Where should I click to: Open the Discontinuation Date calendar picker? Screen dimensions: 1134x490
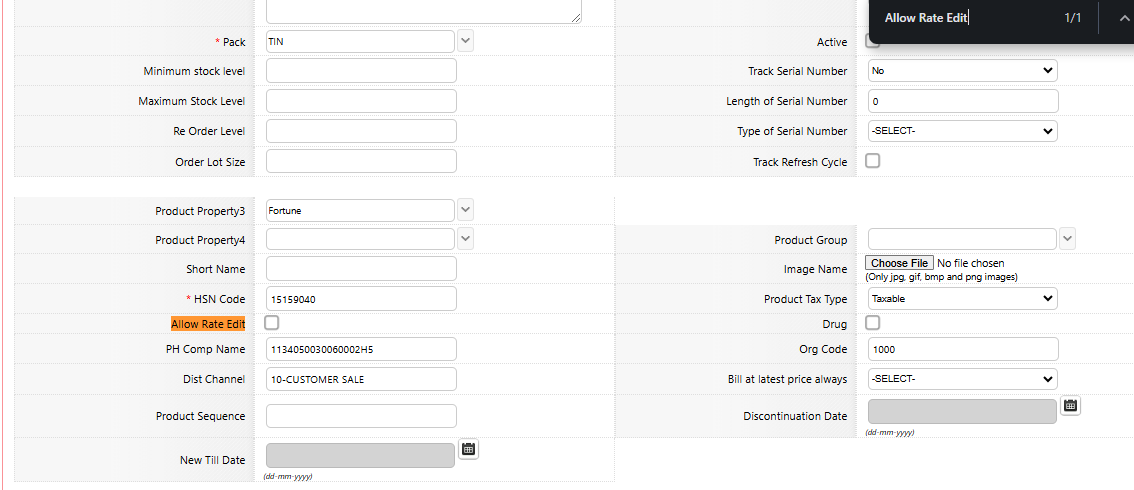(x=1071, y=405)
